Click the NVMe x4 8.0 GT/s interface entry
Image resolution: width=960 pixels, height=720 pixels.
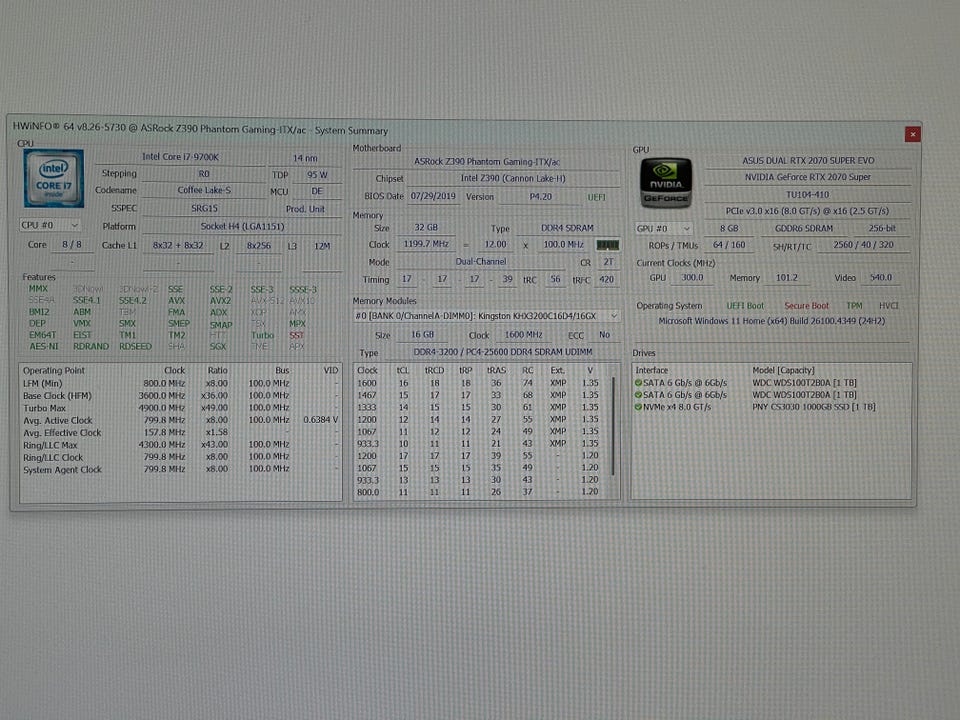[677, 407]
